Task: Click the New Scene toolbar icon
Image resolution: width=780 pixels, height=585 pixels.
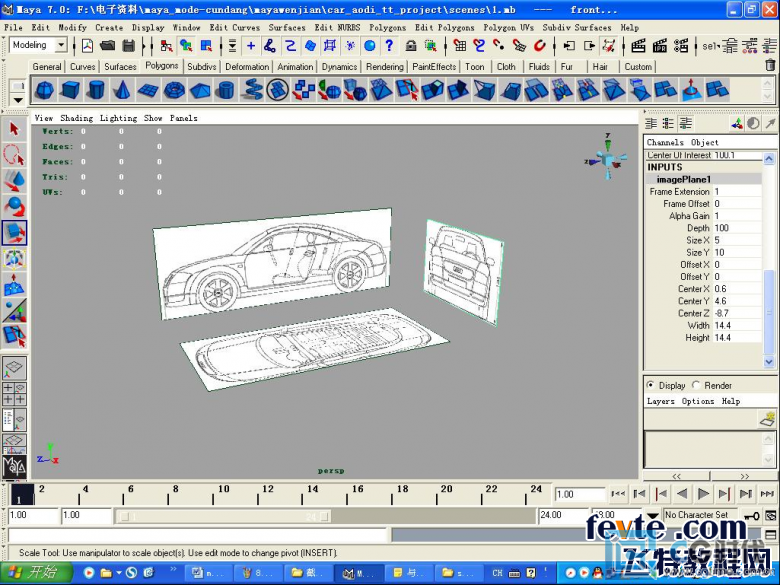Action: pyautogui.click(x=88, y=46)
